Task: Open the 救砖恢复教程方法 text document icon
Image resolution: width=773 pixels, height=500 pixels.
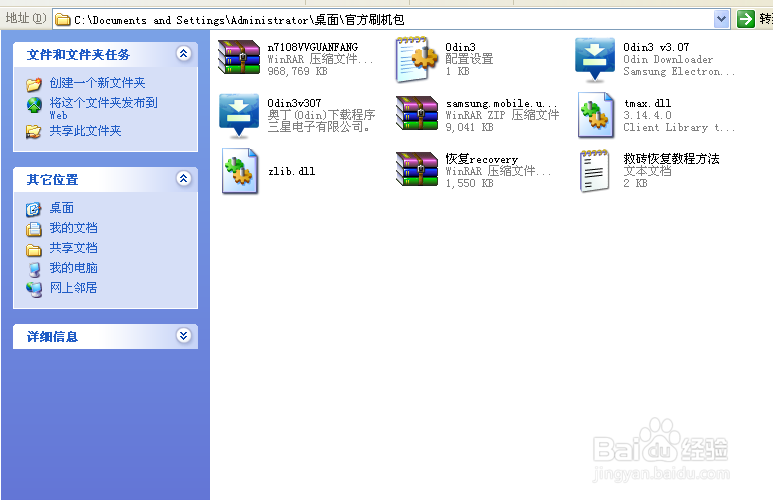Action: click(x=594, y=171)
